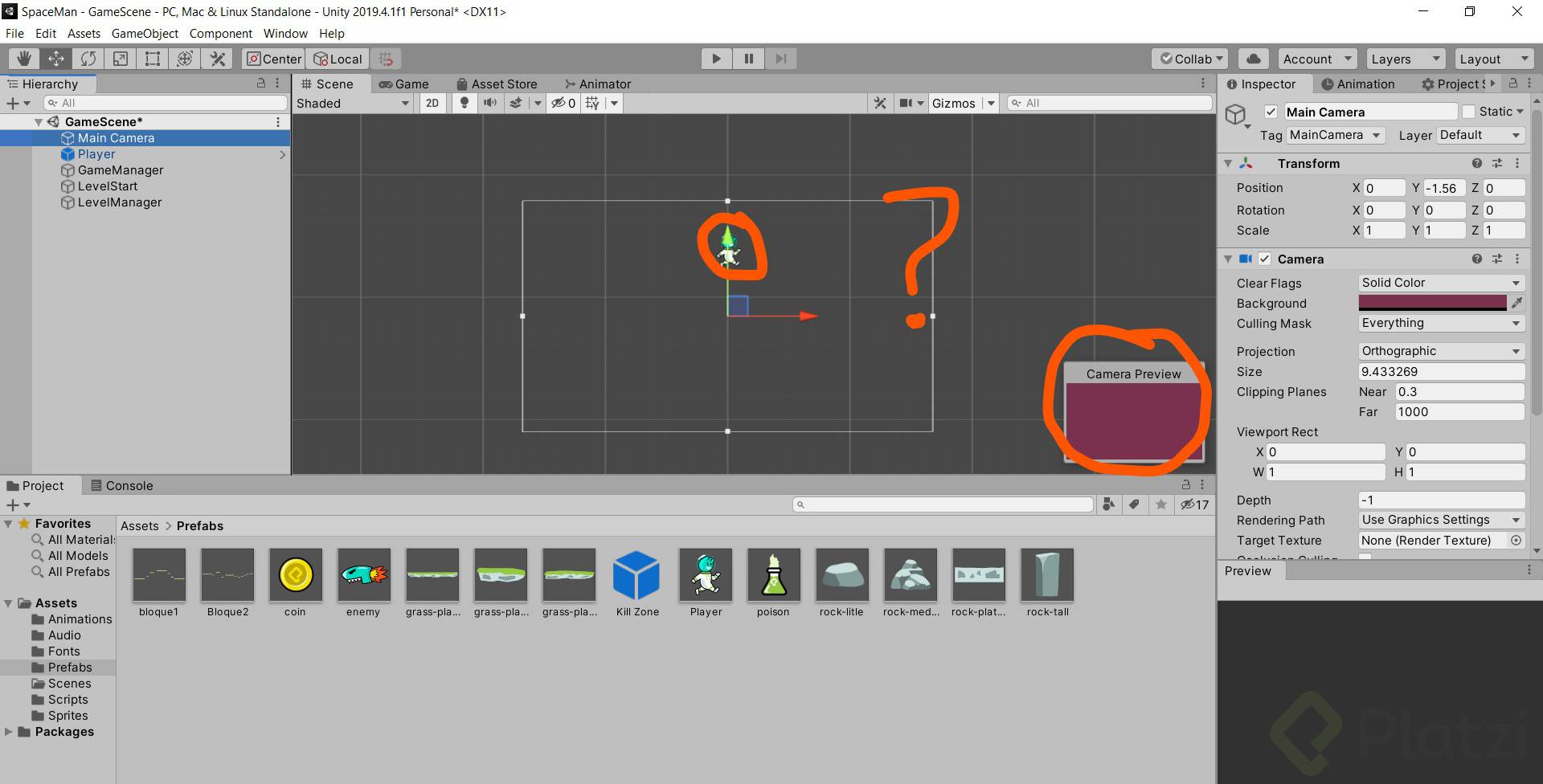Toggle hidden objects visibility counter

point(563,103)
